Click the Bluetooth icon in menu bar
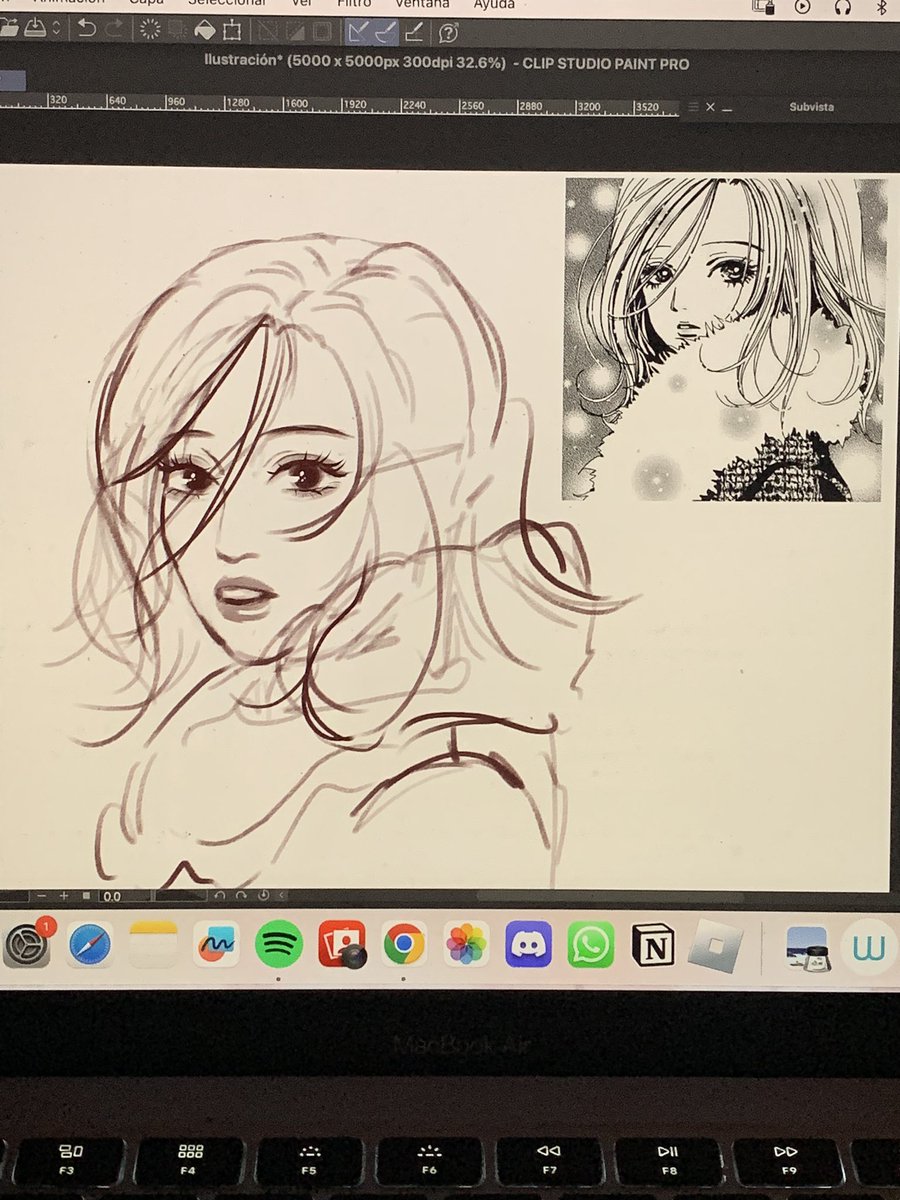Image resolution: width=900 pixels, height=1200 pixels. (882, 7)
